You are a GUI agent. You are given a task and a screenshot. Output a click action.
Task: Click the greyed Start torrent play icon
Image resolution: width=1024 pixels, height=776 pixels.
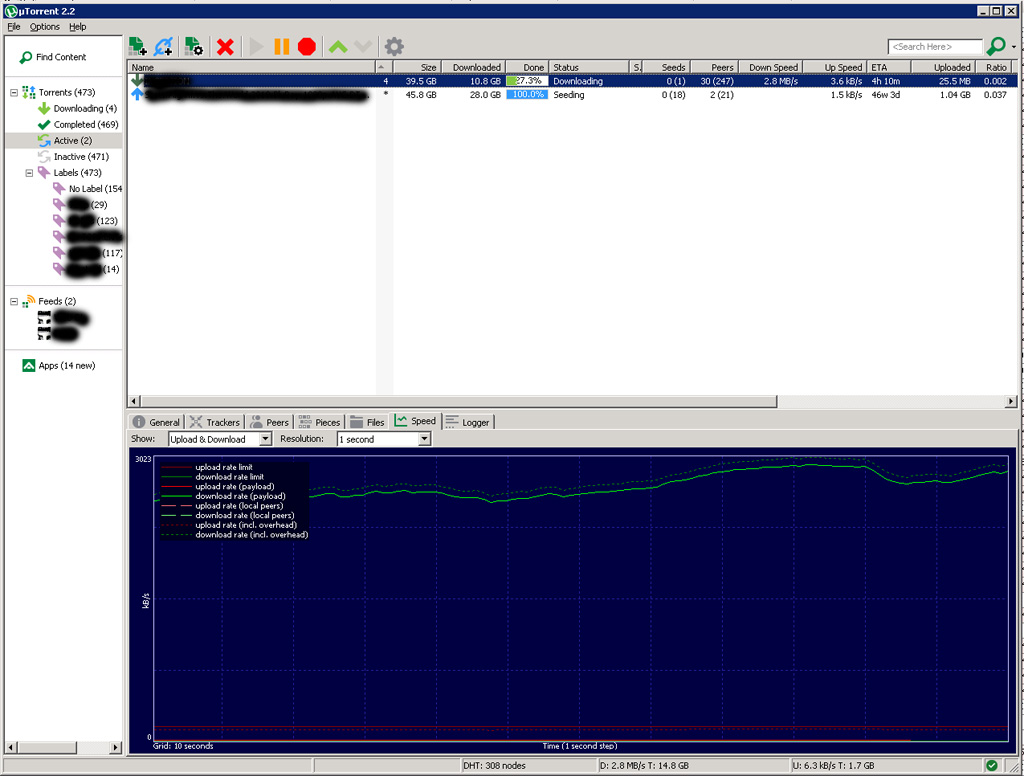point(257,47)
